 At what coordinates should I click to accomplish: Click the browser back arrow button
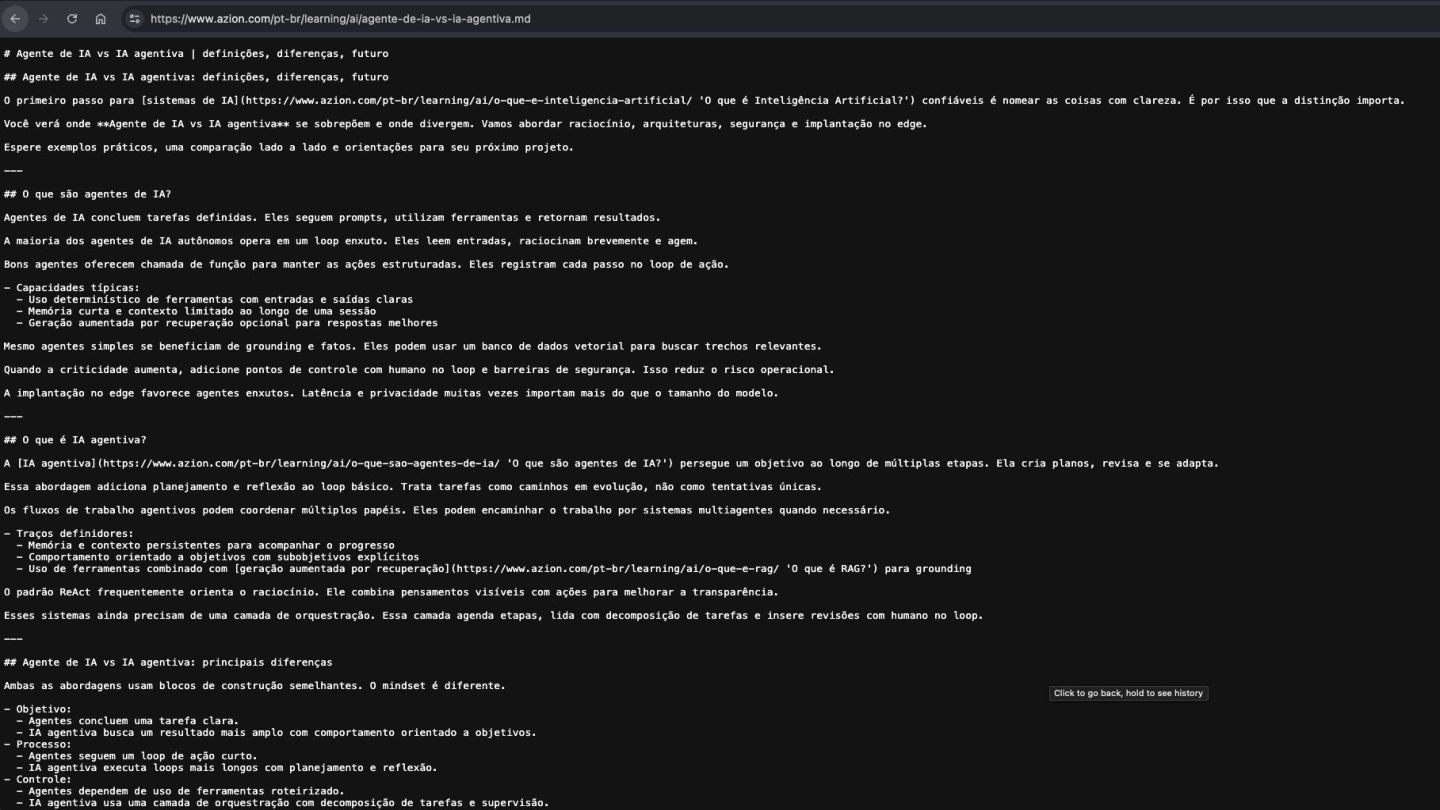point(15,18)
